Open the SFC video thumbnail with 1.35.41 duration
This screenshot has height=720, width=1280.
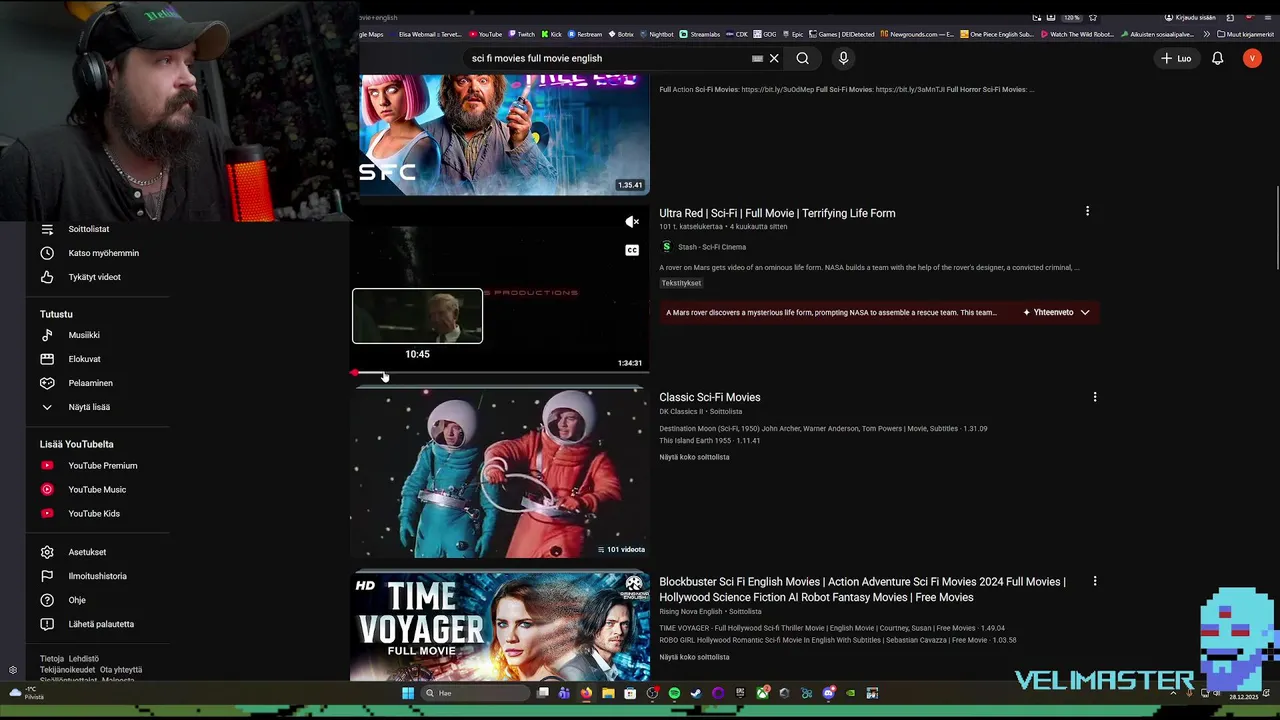(x=505, y=135)
